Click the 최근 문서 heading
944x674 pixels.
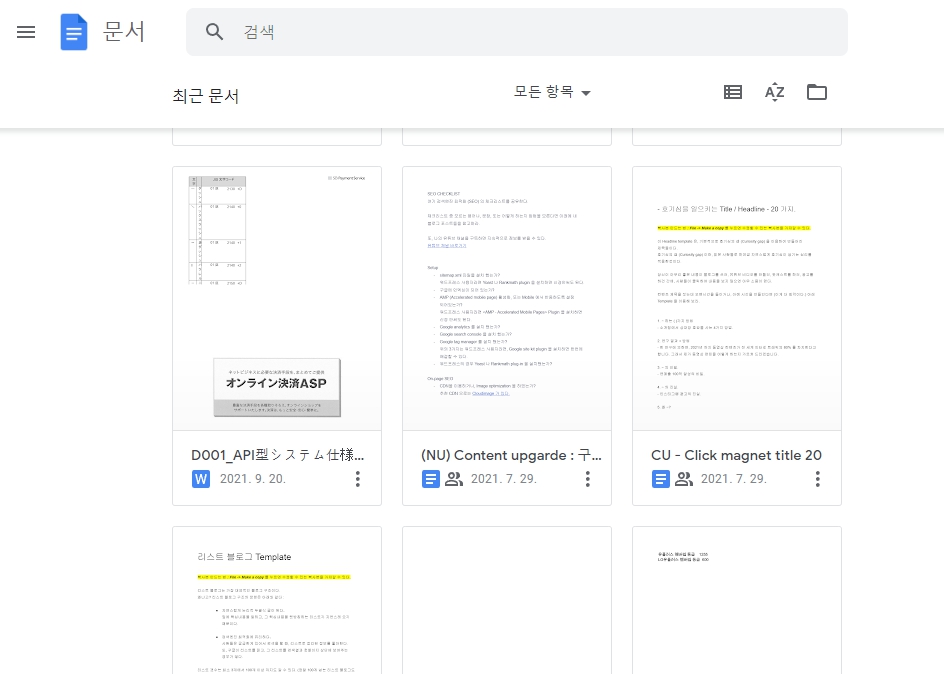tap(206, 94)
